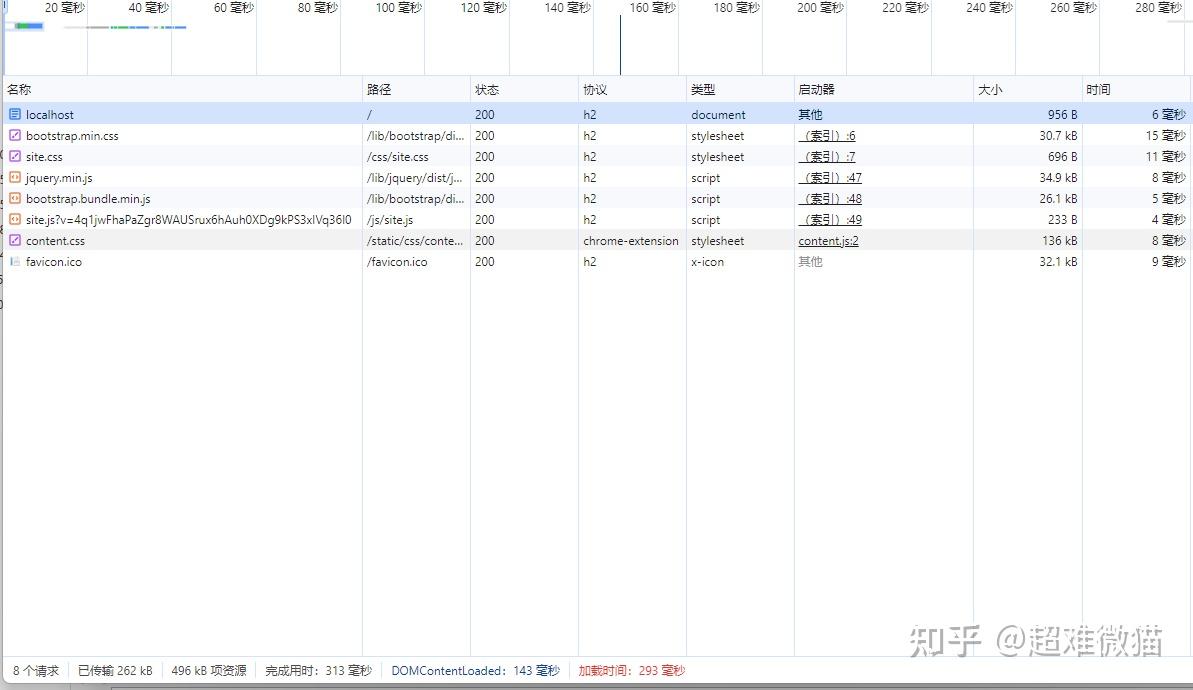Sort requests by the 名称 column
The height and width of the screenshot is (690, 1193).
(18, 89)
